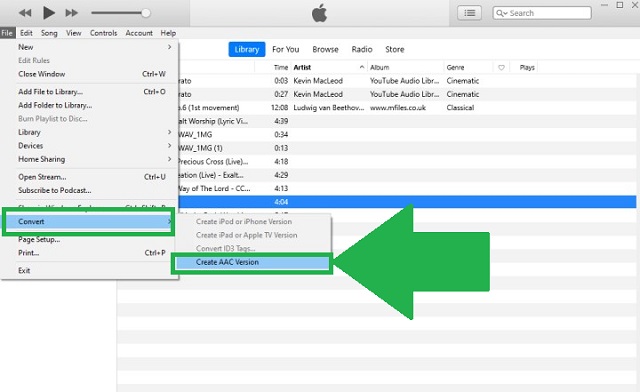Screen dimensions: 640x392
Task: Open the list view button beside Search
Action: coord(469,13)
